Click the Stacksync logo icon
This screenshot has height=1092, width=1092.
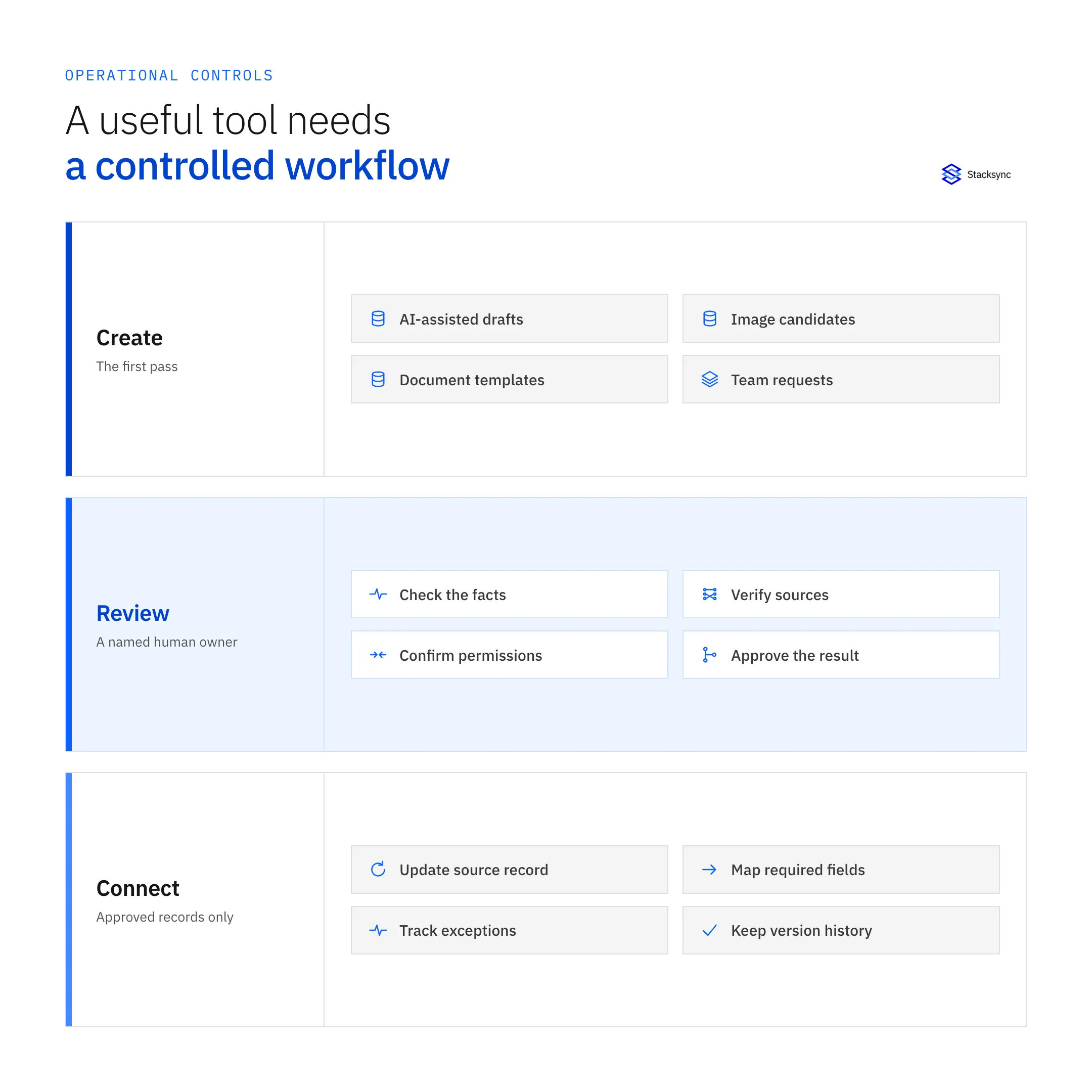pos(951,174)
